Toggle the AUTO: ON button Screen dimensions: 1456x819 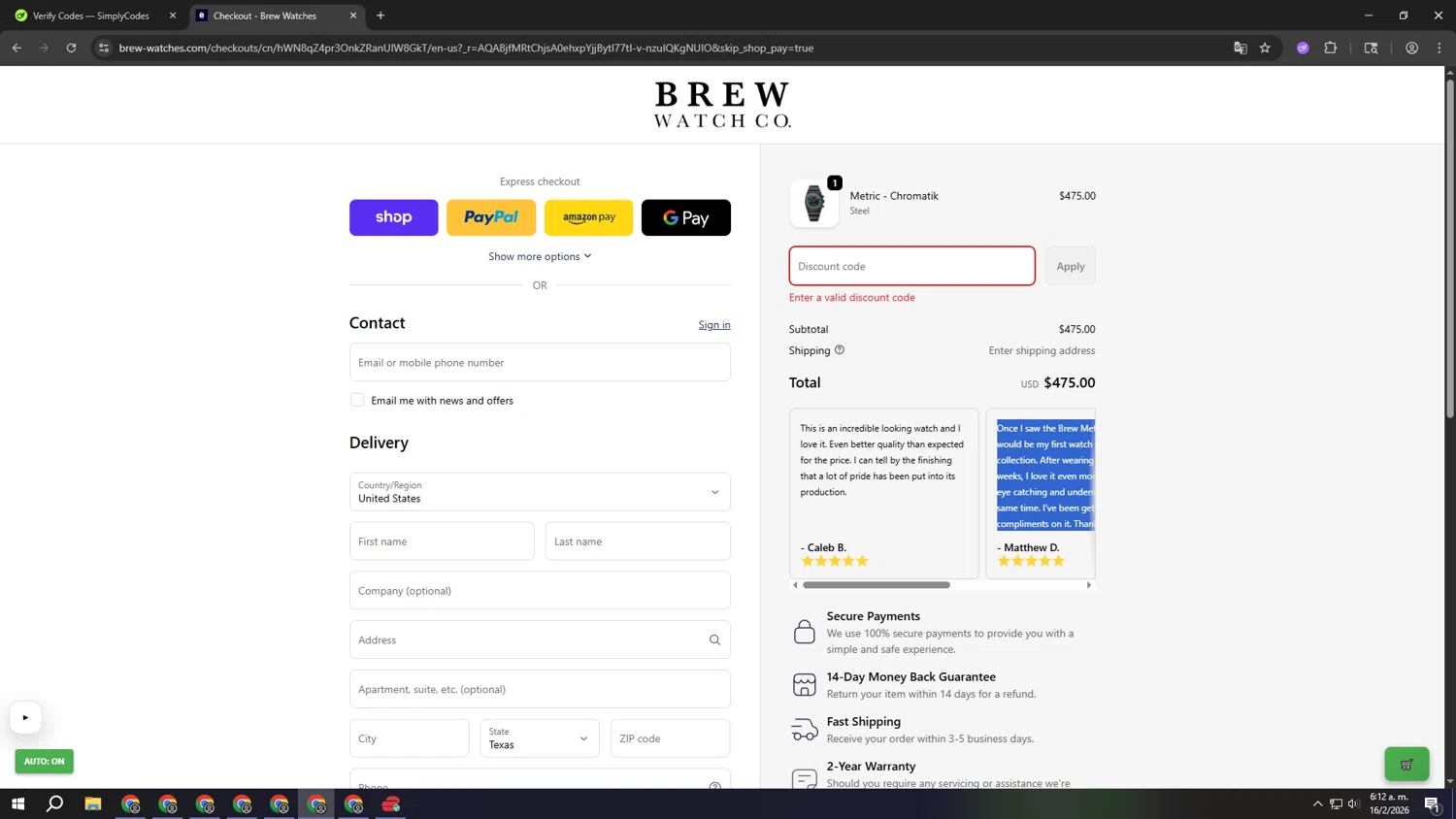click(x=44, y=762)
